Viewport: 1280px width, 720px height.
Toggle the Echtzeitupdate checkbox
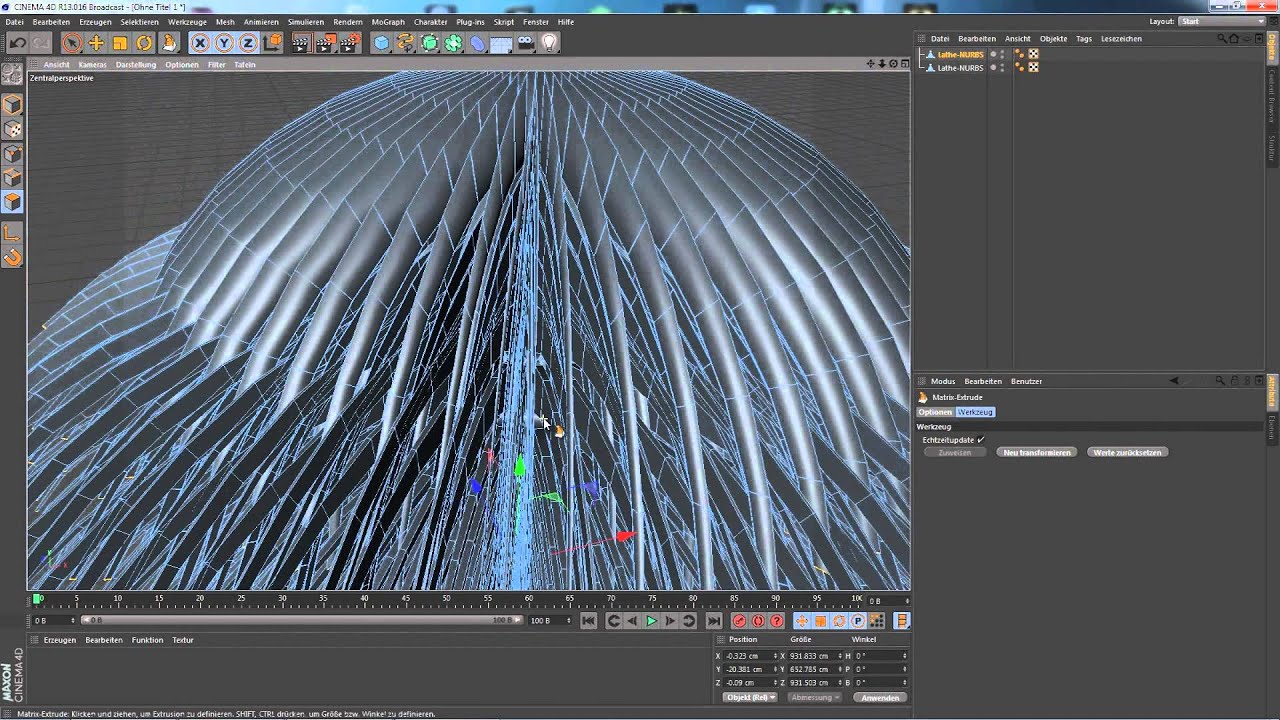click(x=981, y=440)
